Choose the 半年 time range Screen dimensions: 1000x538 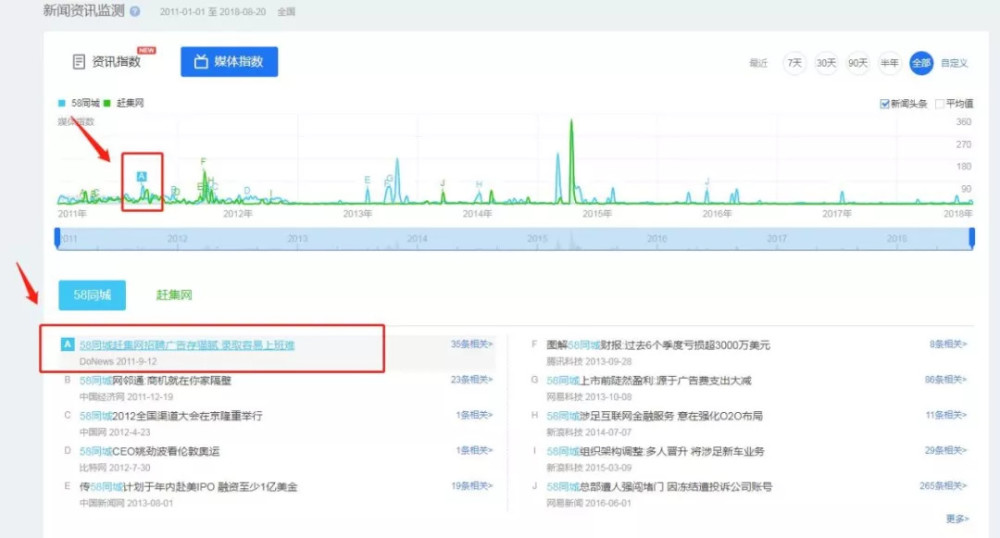pyautogui.click(x=889, y=62)
